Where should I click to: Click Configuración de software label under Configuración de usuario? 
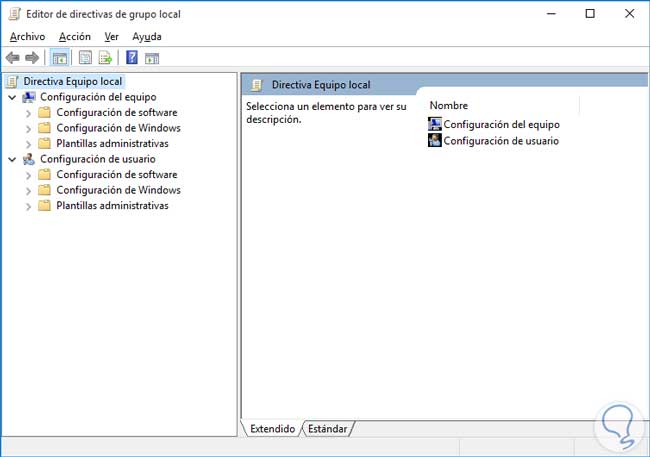tap(116, 175)
